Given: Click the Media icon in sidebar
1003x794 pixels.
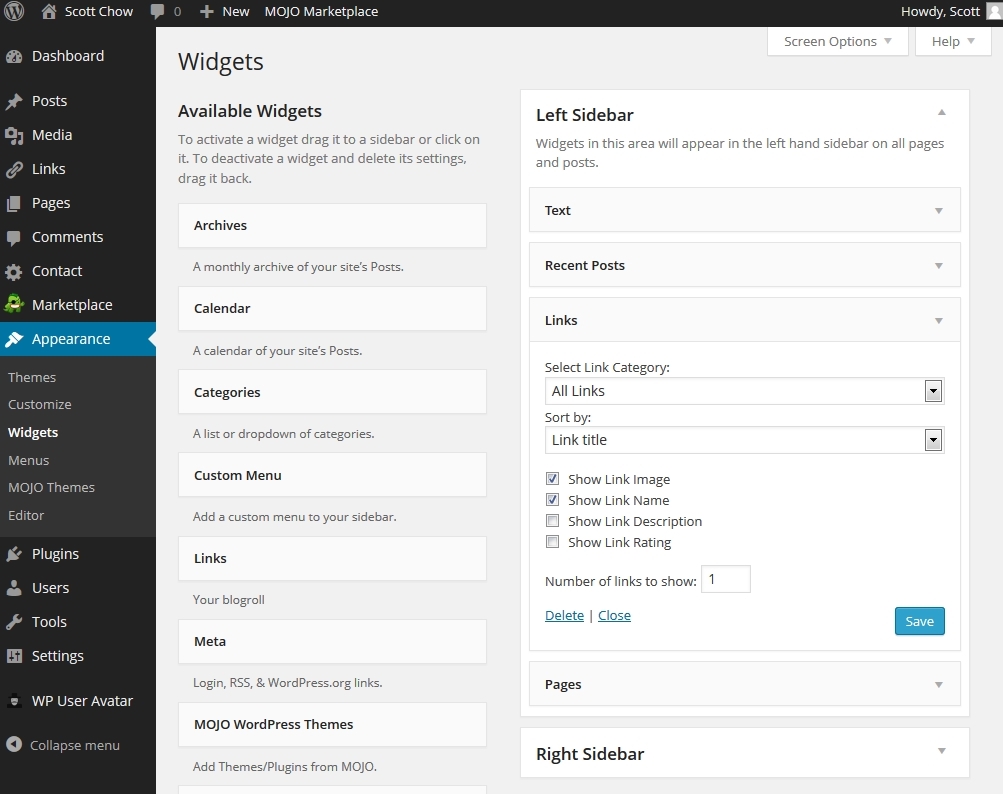Looking at the screenshot, I should pyautogui.click(x=14, y=135).
